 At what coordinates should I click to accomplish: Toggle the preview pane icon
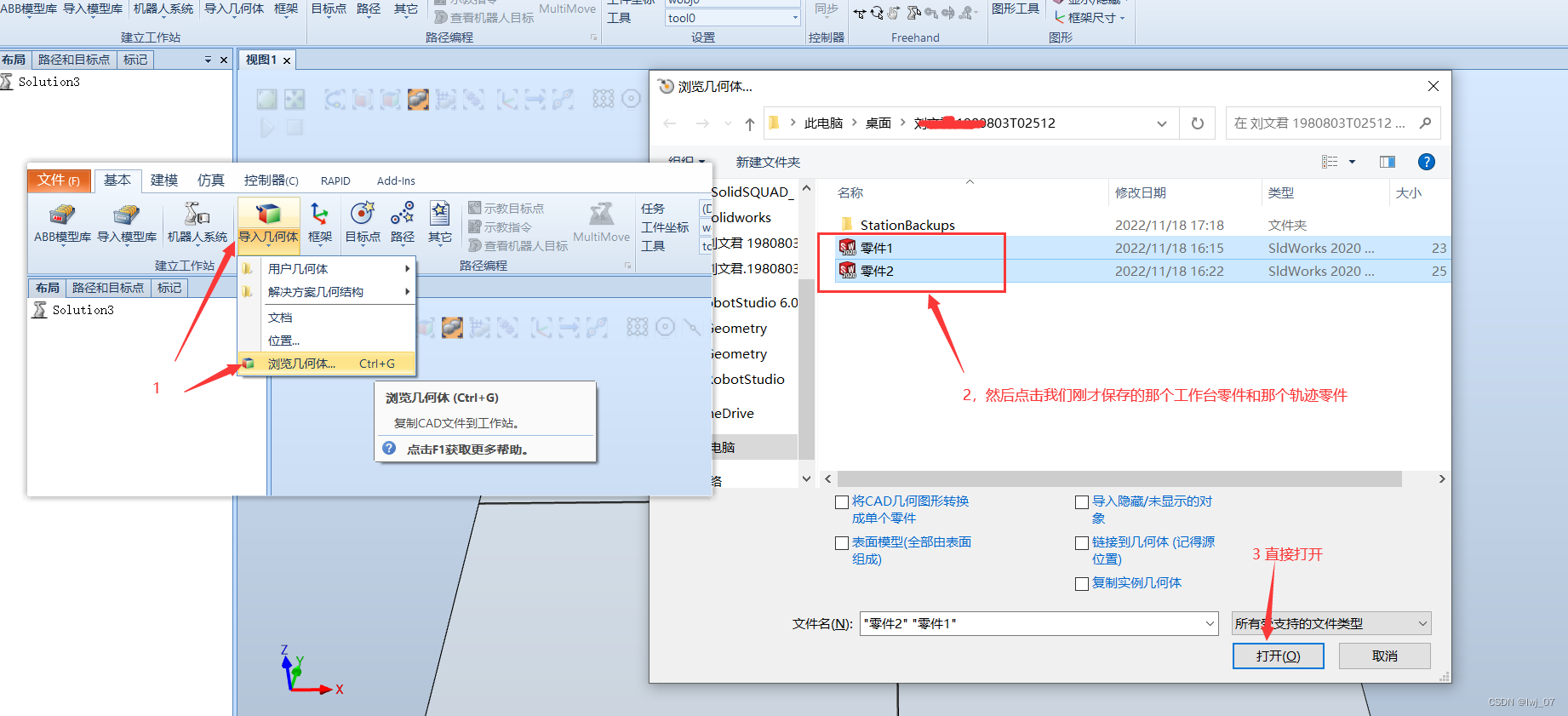click(x=1388, y=162)
